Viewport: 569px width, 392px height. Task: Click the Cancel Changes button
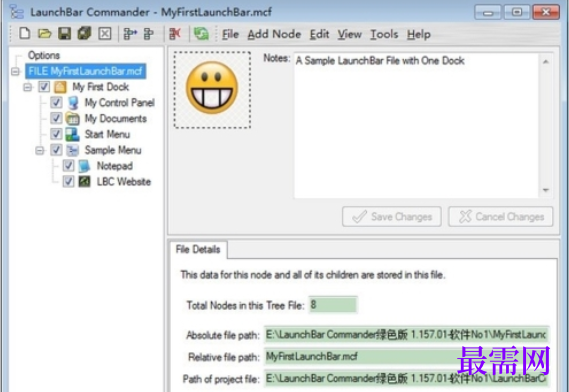[501, 217]
